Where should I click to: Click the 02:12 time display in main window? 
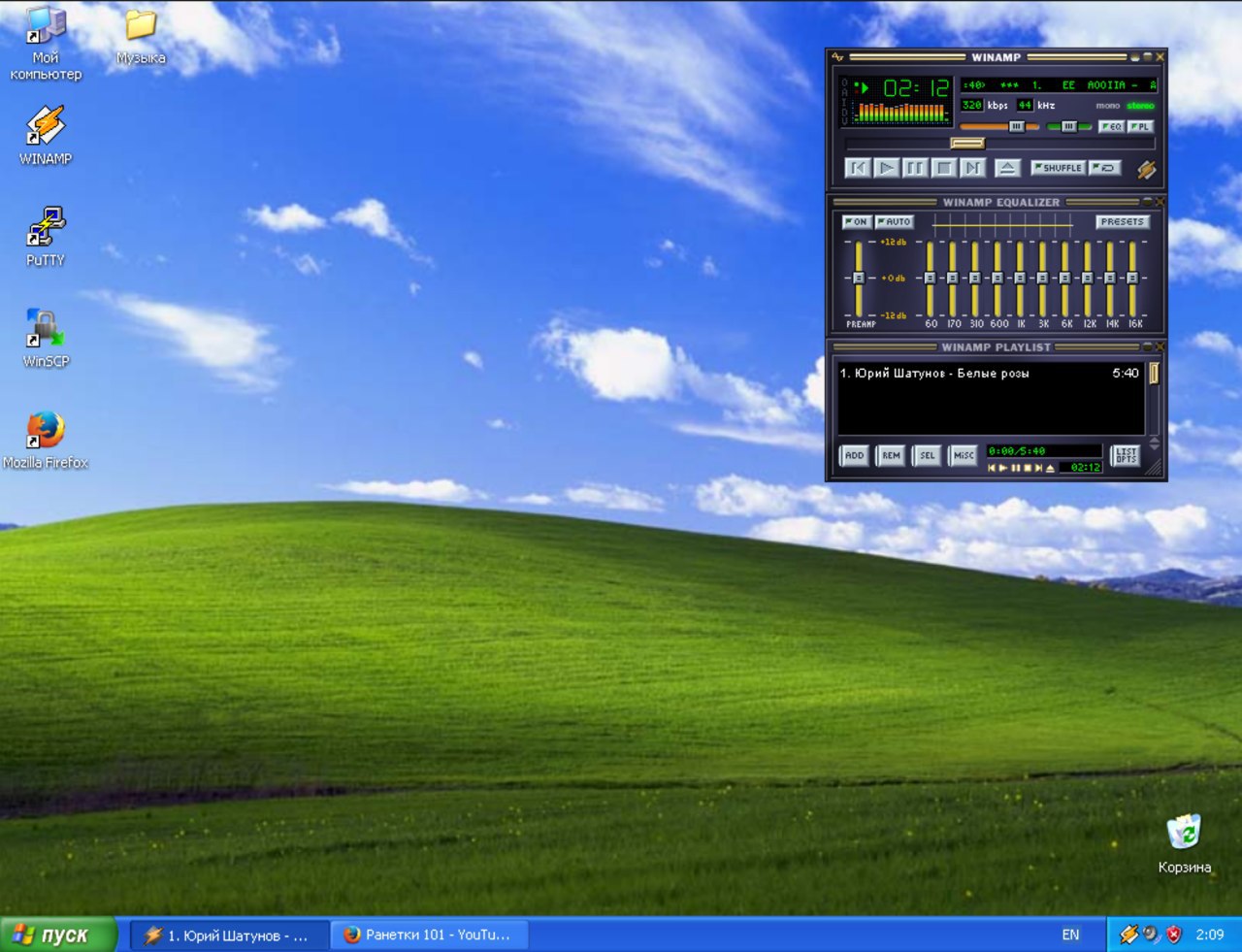pyautogui.click(x=917, y=88)
